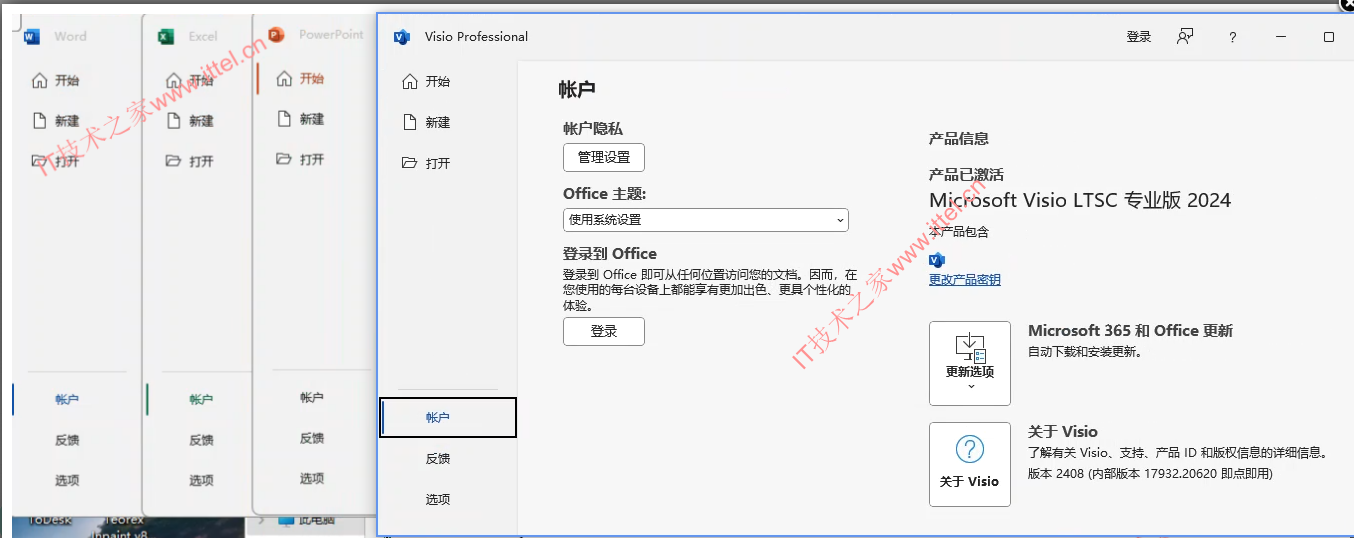1354x538 pixels.
Task: Click 登录 in the Visio title bar
Action: coord(1138,37)
